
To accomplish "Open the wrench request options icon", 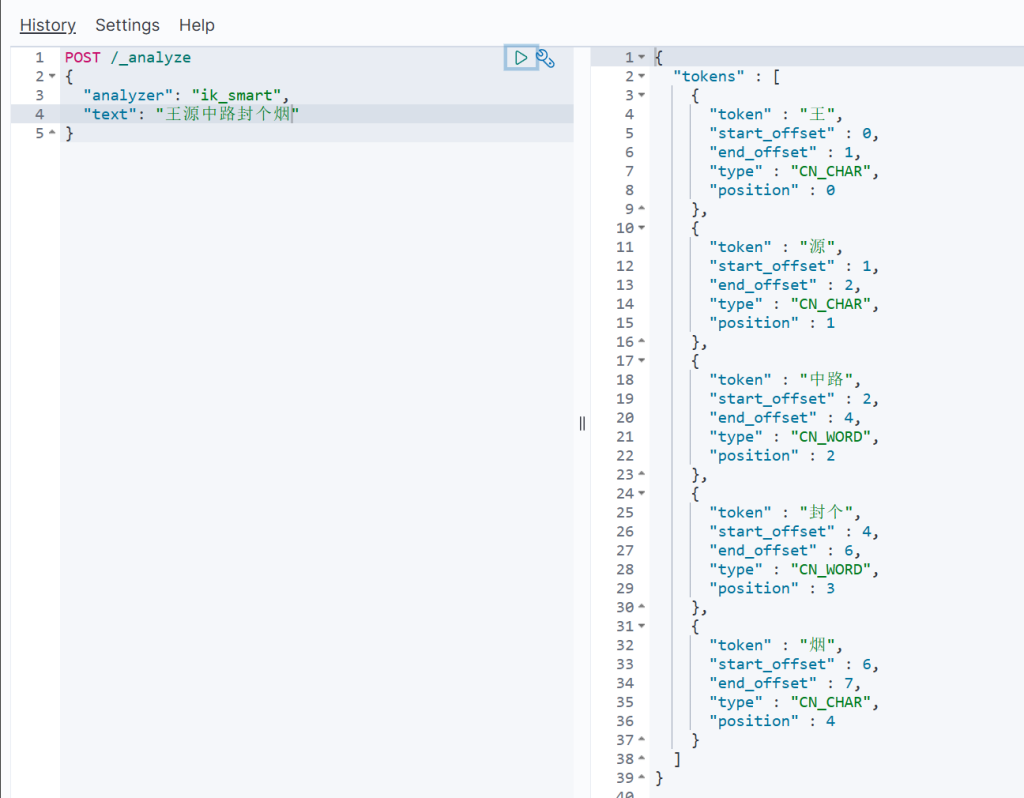I will pos(545,58).
